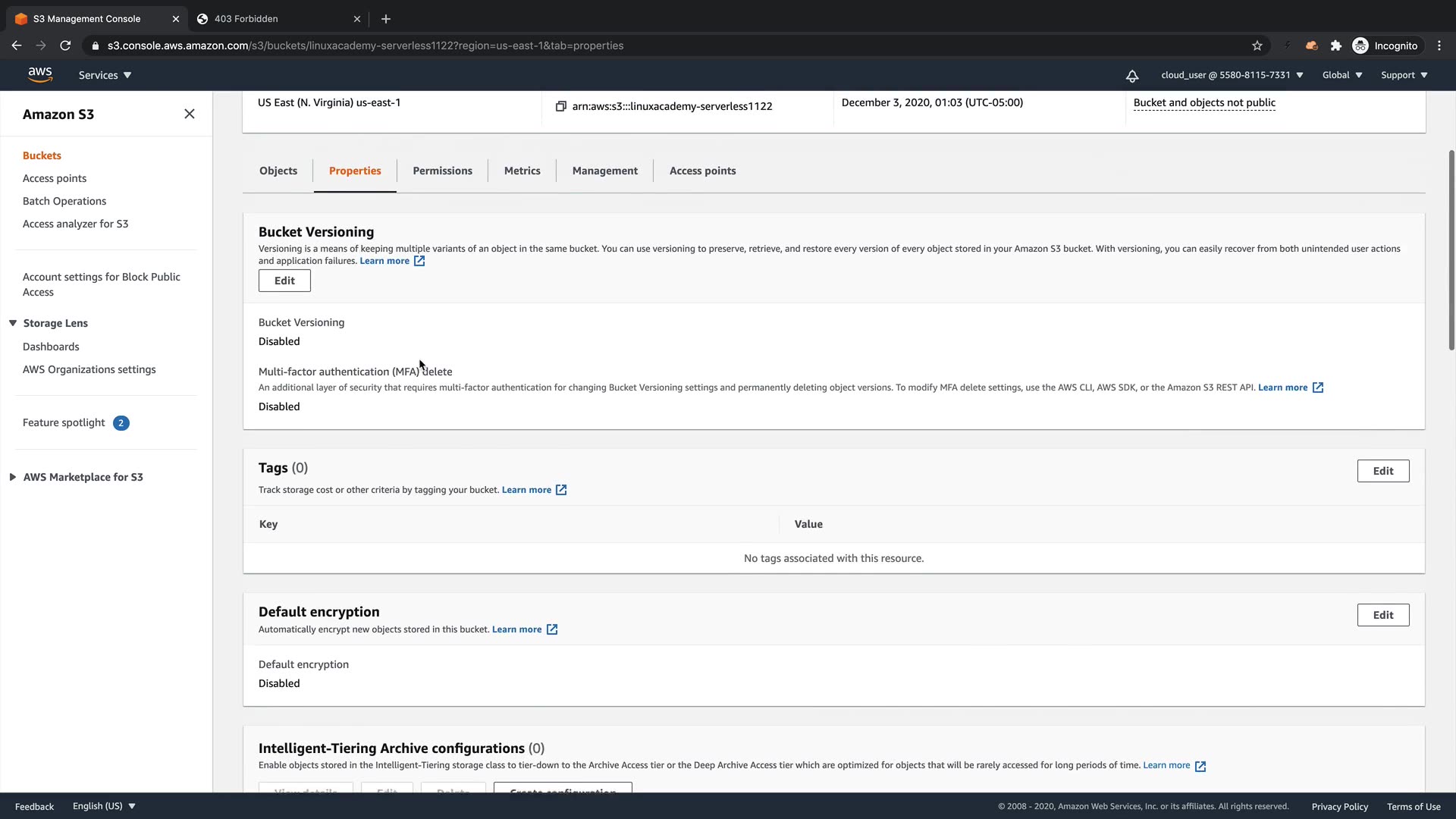Screen dimensions: 1456x819
Task: Open the cloud_user account dropdown
Action: [x=1232, y=75]
